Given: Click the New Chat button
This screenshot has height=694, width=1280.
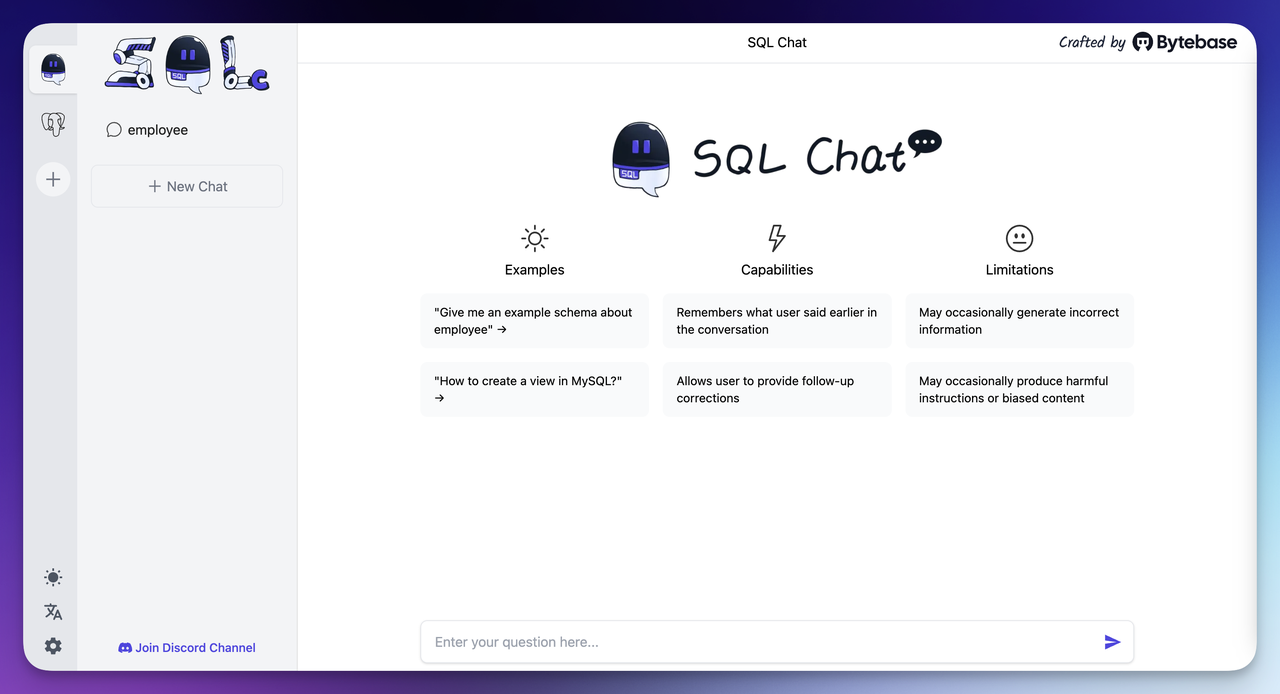Looking at the screenshot, I should pos(187,186).
